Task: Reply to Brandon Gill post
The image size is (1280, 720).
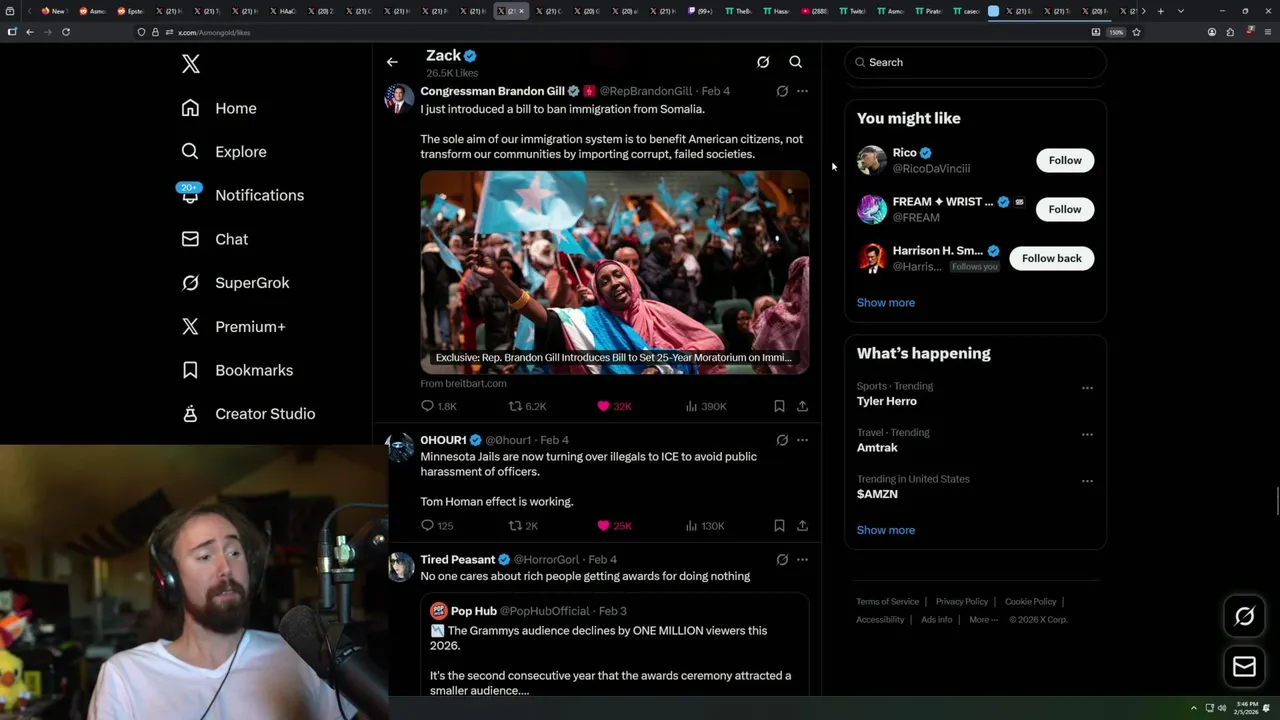Action: [x=438, y=406]
